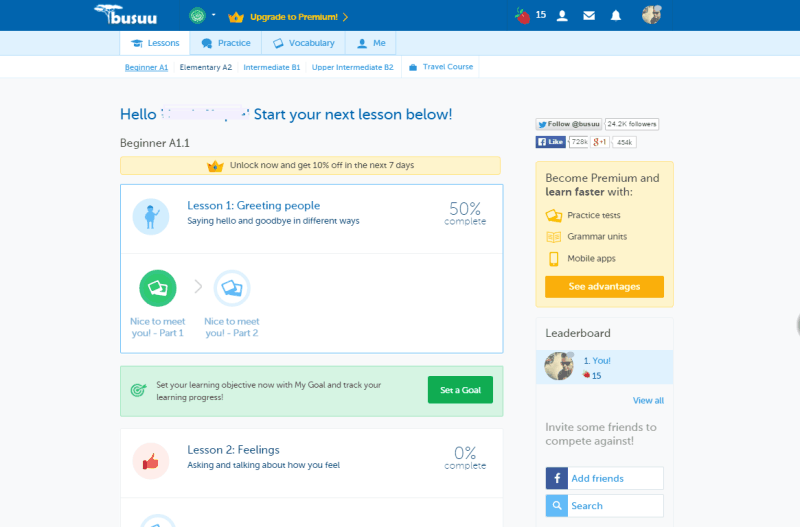The height and width of the screenshot is (527, 800).
Task: Click the busuu logo
Action: (126, 14)
